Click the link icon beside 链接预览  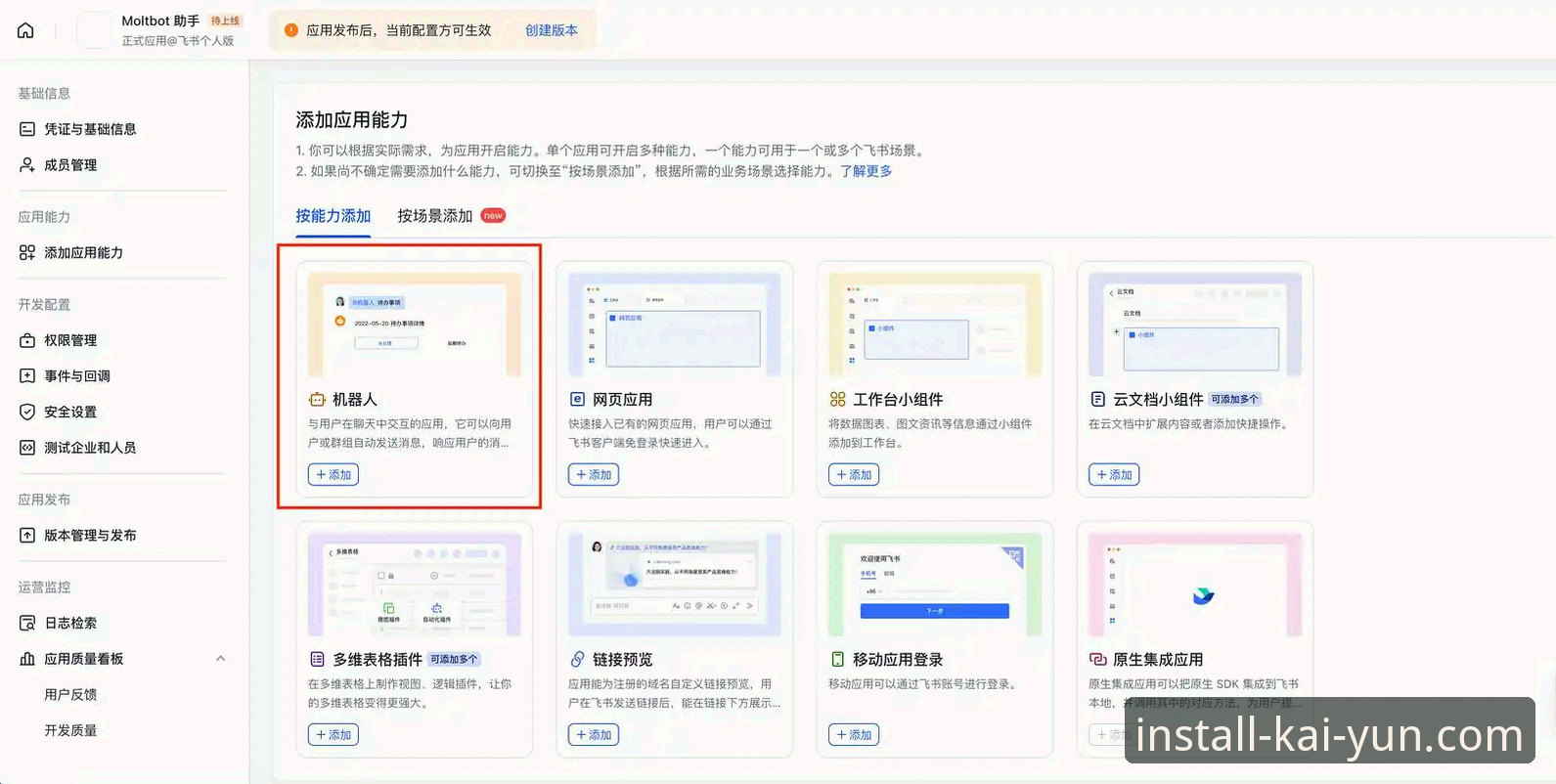pyautogui.click(x=577, y=659)
